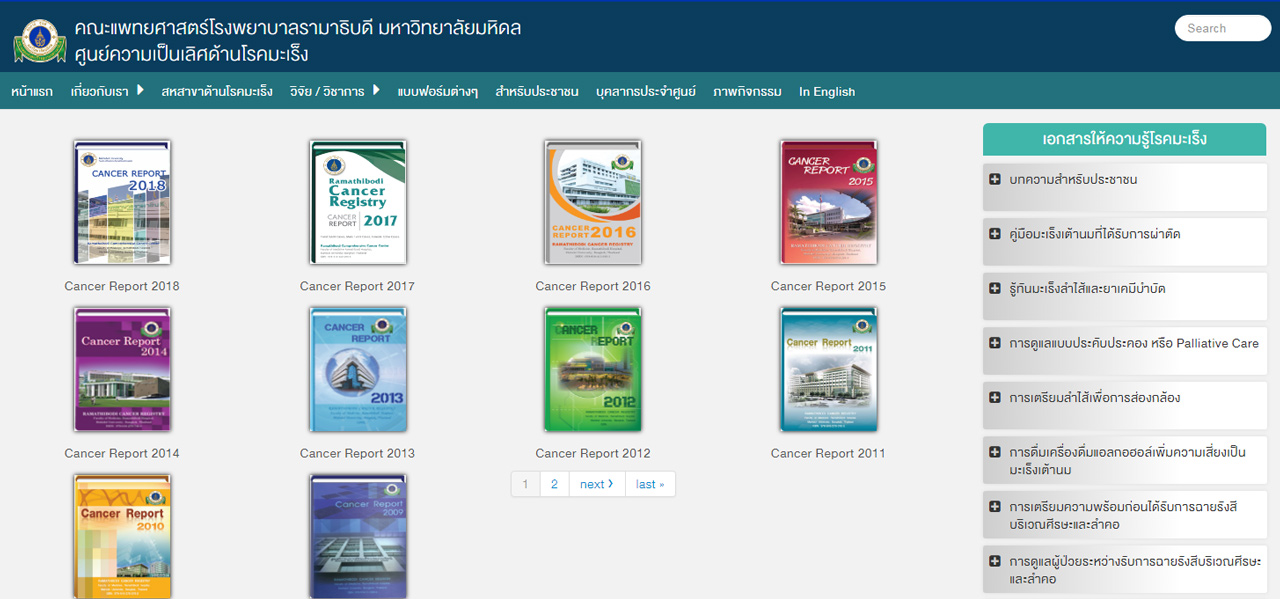Viewport: 1280px width, 599px height.
Task: Expand plus icon for การดื่มเครื่องดื่มแอลกอฮอล์ section
Action: pyautogui.click(x=995, y=452)
